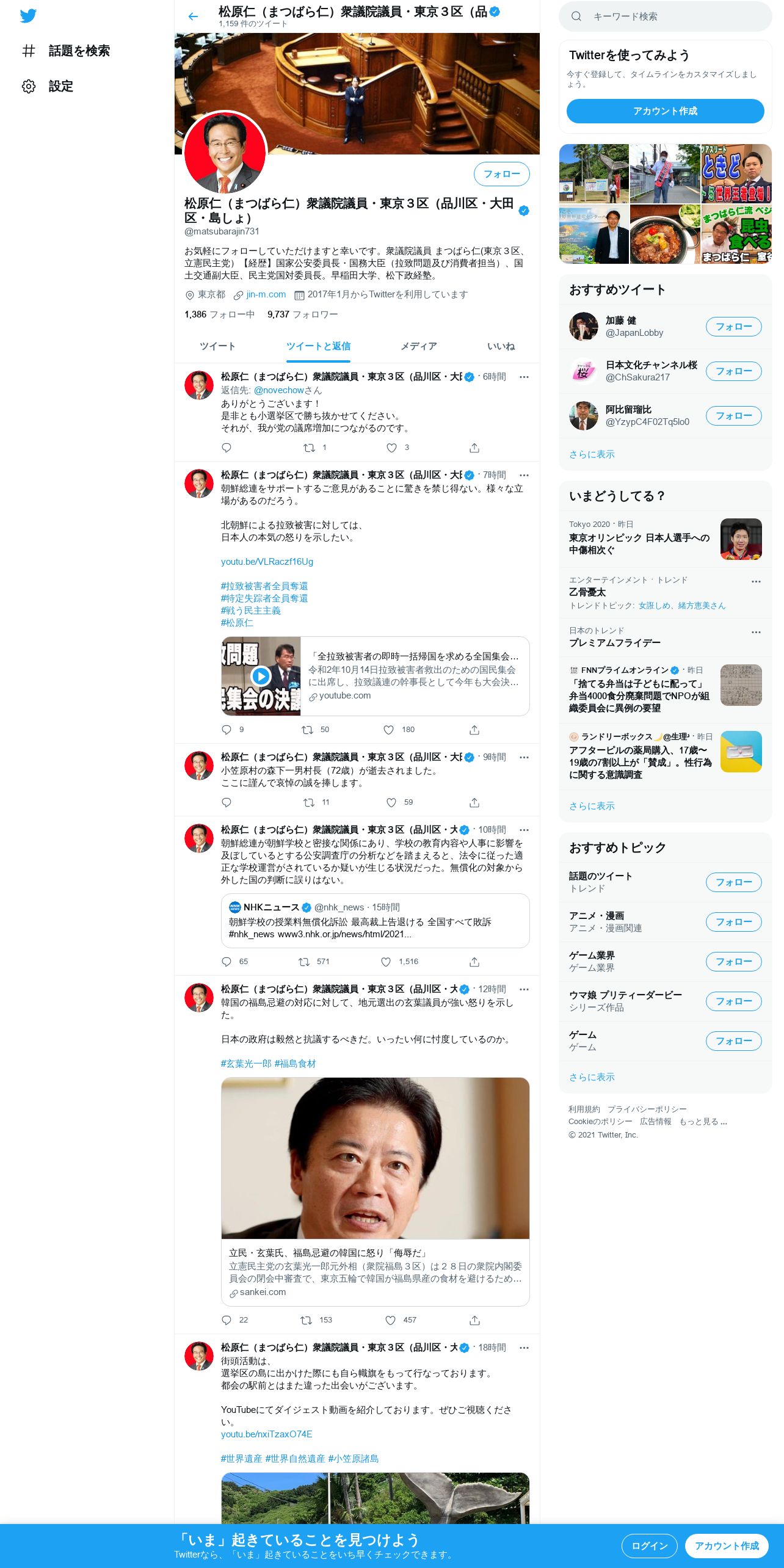Click アカウント作成 in the right sidebar
This screenshot has width=784, height=1568.
click(x=665, y=111)
